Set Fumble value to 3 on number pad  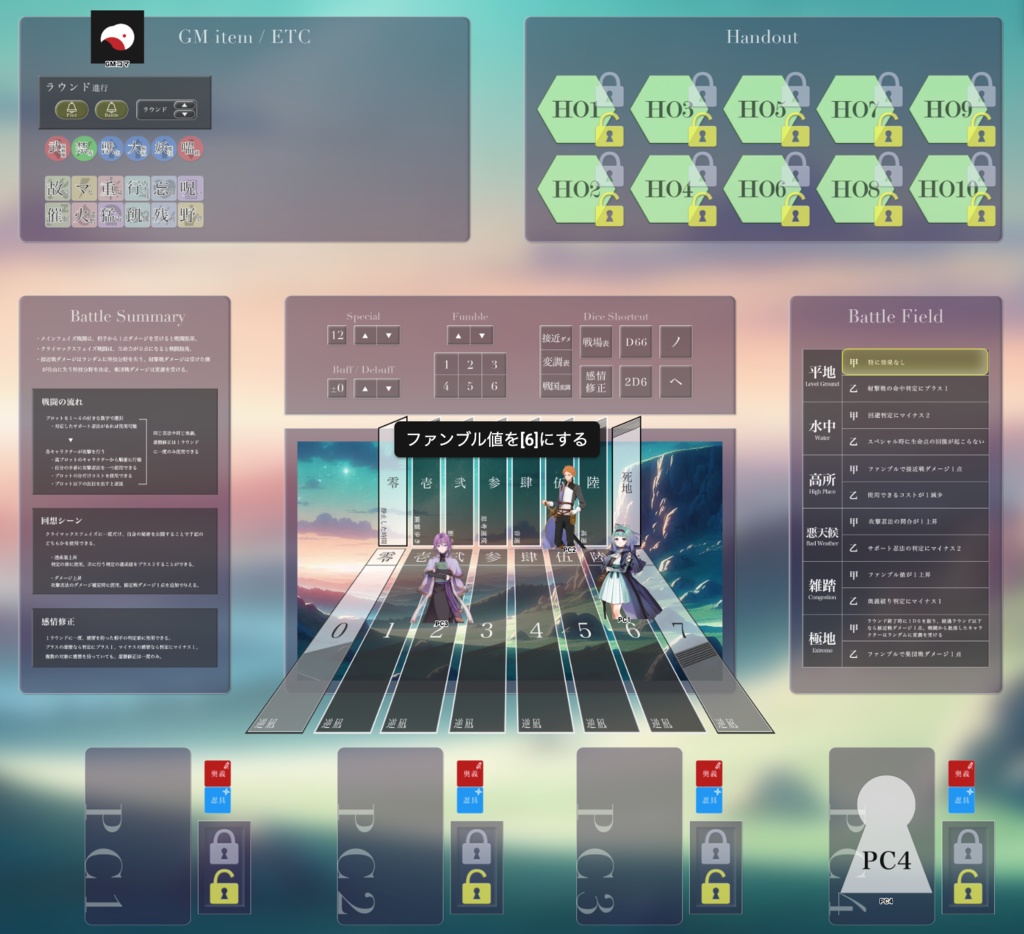[x=494, y=364]
